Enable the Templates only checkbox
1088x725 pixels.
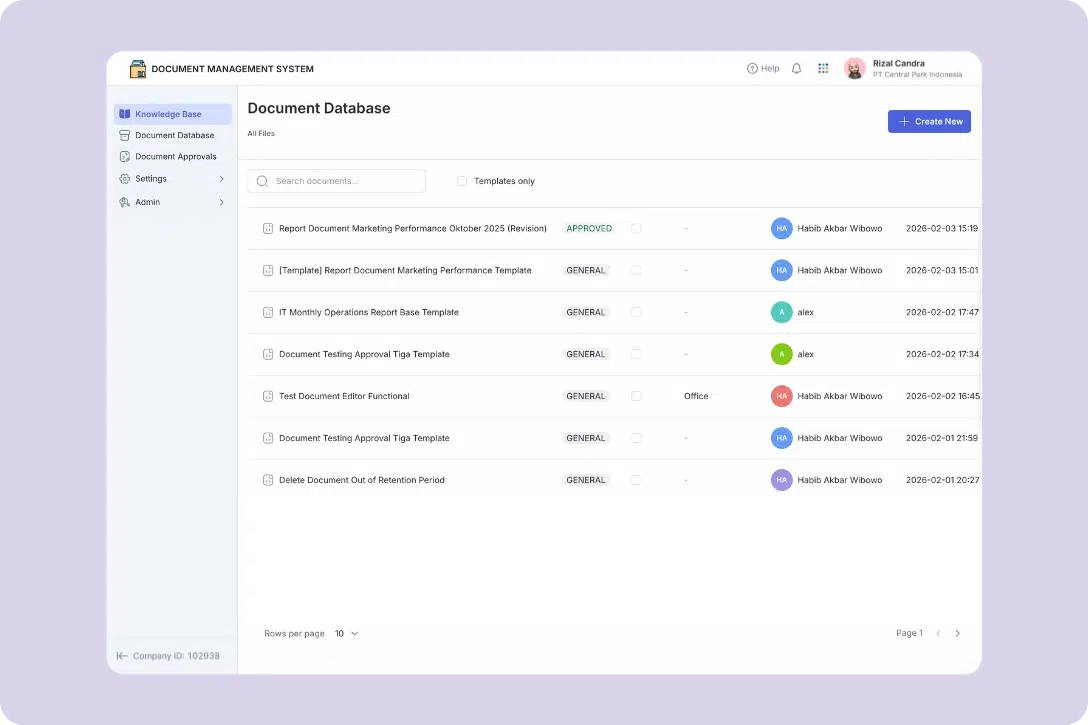click(x=461, y=181)
